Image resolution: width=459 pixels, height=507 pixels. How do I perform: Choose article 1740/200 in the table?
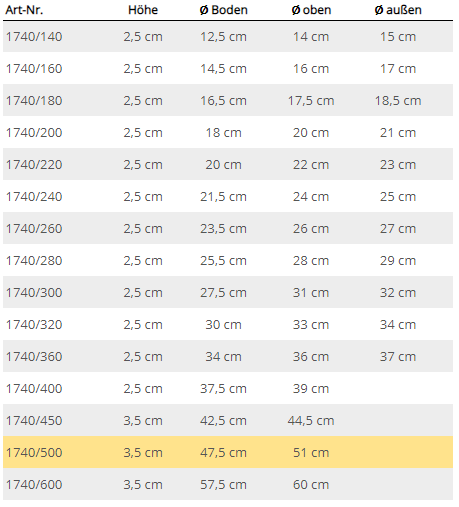(x=34, y=133)
